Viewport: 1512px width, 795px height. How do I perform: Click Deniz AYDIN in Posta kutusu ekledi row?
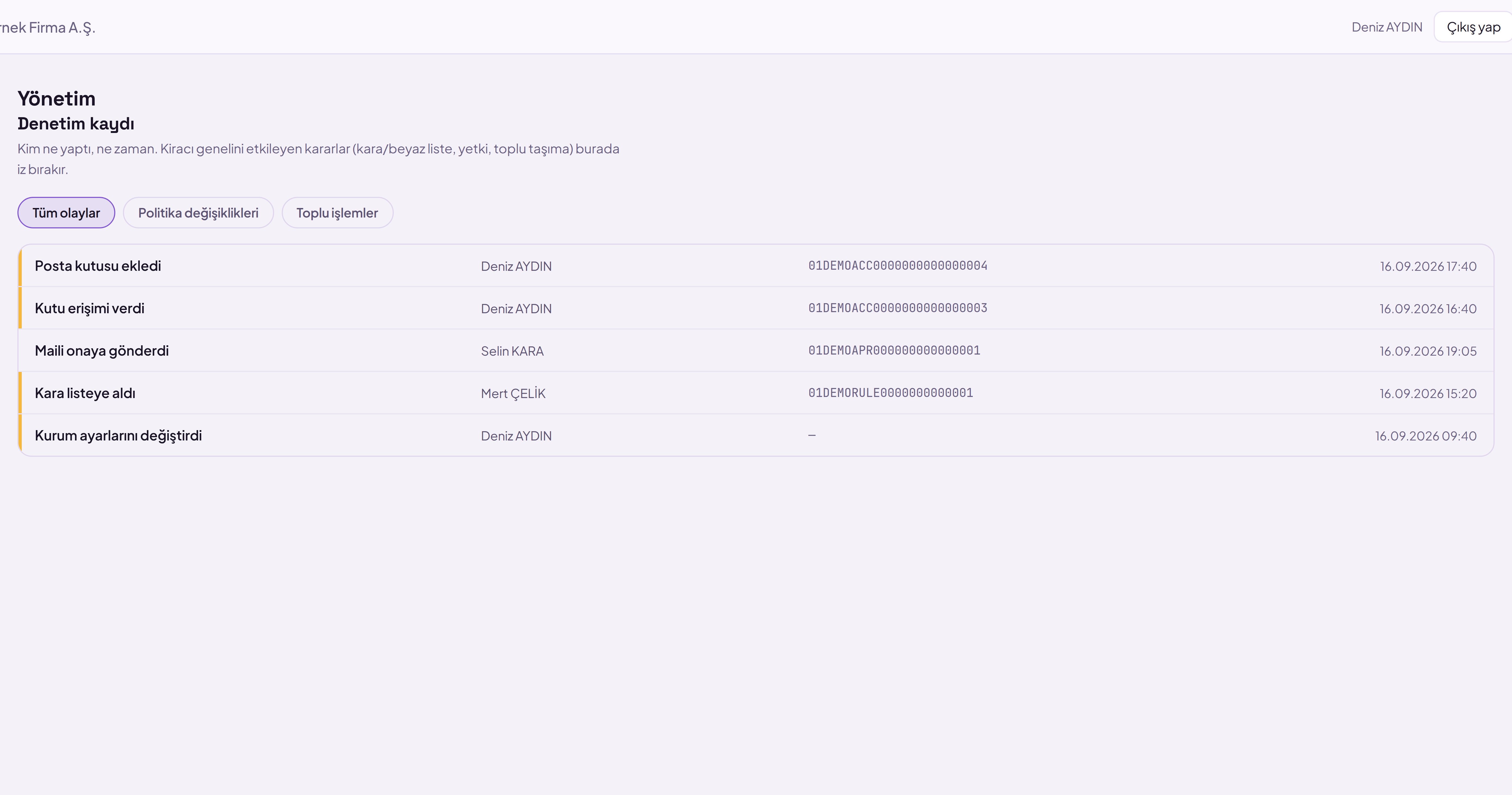pos(516,266)
